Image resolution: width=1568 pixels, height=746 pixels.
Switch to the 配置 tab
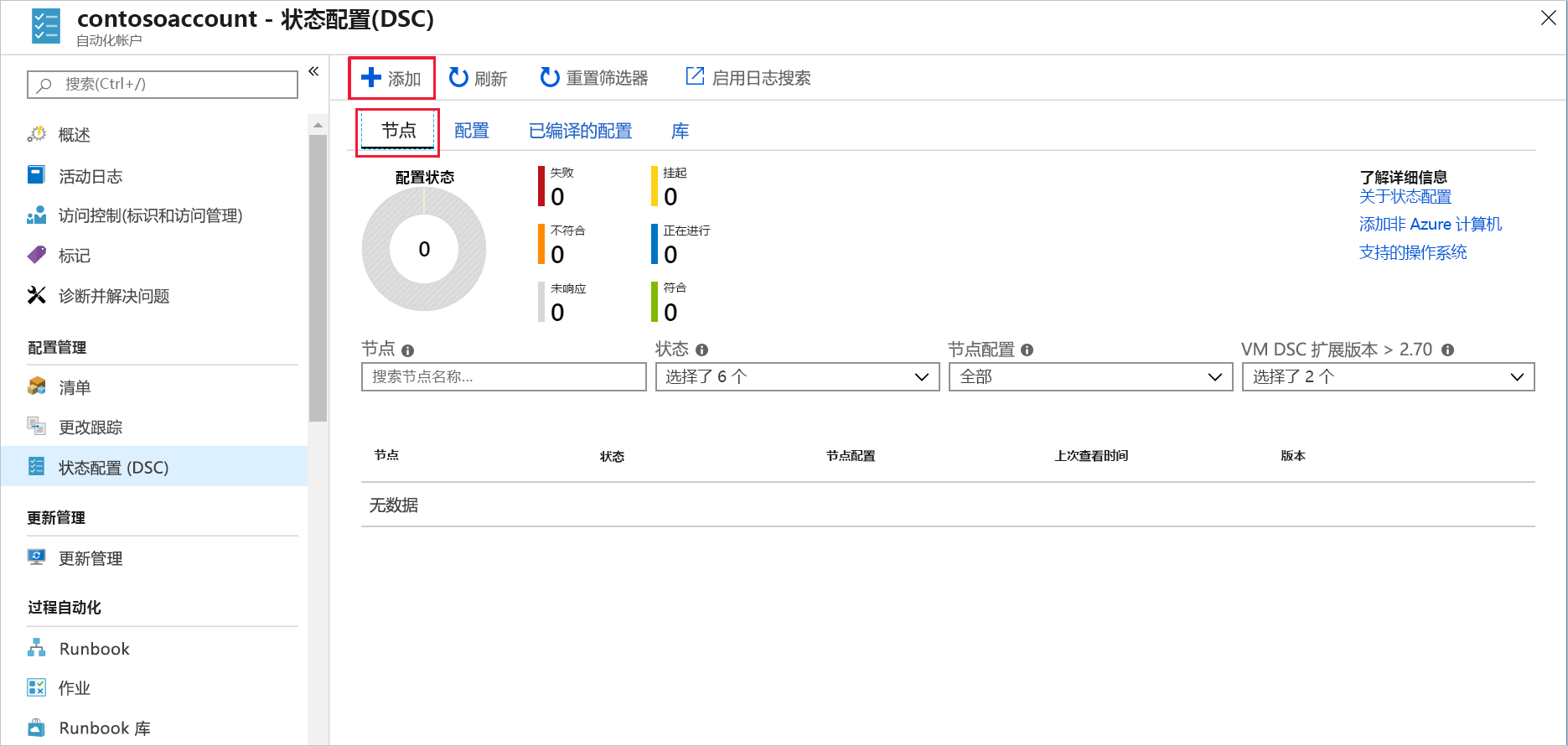point(472,131)
